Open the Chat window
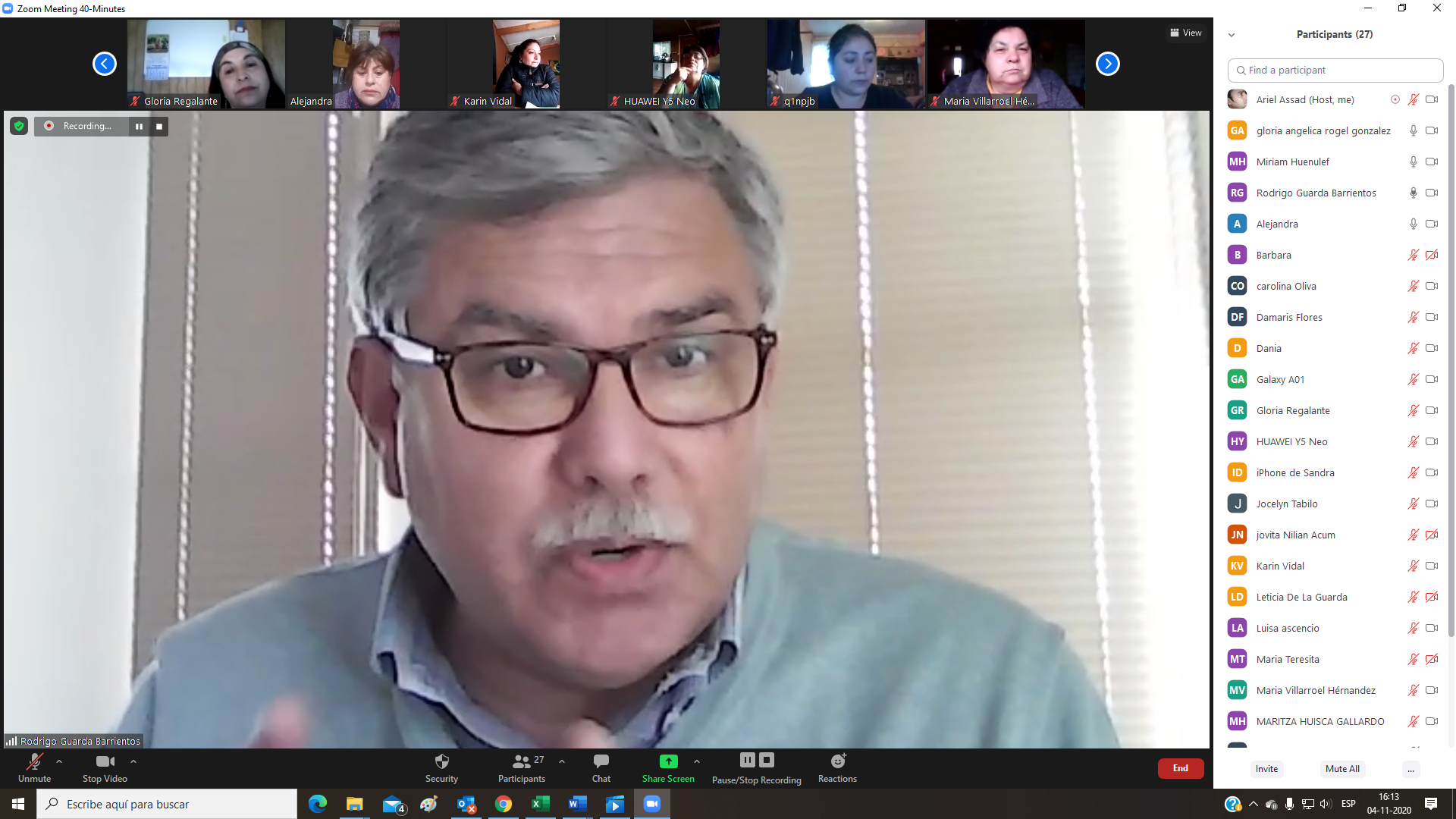The width and height of the screenshot is (1456, 819). [x=601, y=768]
